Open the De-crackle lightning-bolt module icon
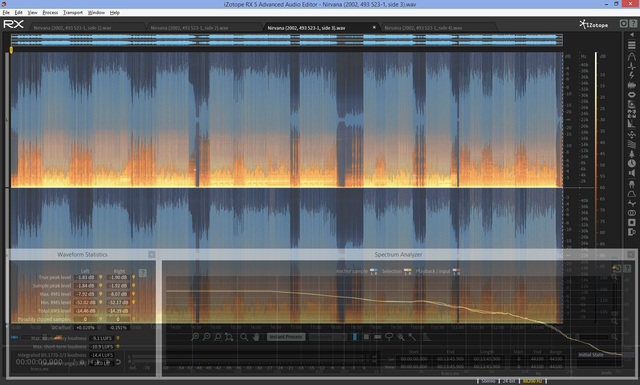Image resolution: width=640 pixels, height=385 pixels. (x=631, y=76)
